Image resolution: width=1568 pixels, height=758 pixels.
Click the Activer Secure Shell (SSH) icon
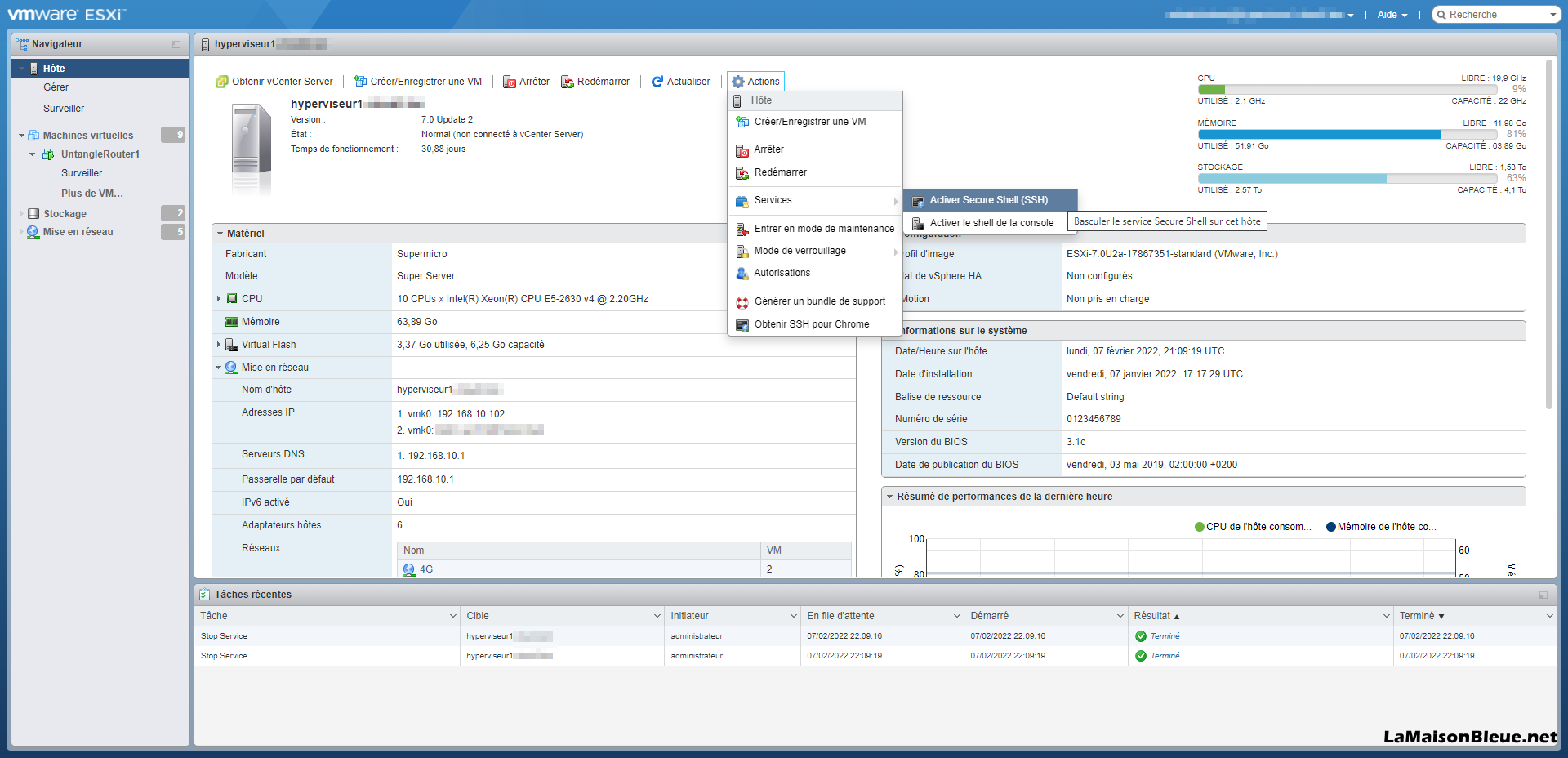click(918, 201)
